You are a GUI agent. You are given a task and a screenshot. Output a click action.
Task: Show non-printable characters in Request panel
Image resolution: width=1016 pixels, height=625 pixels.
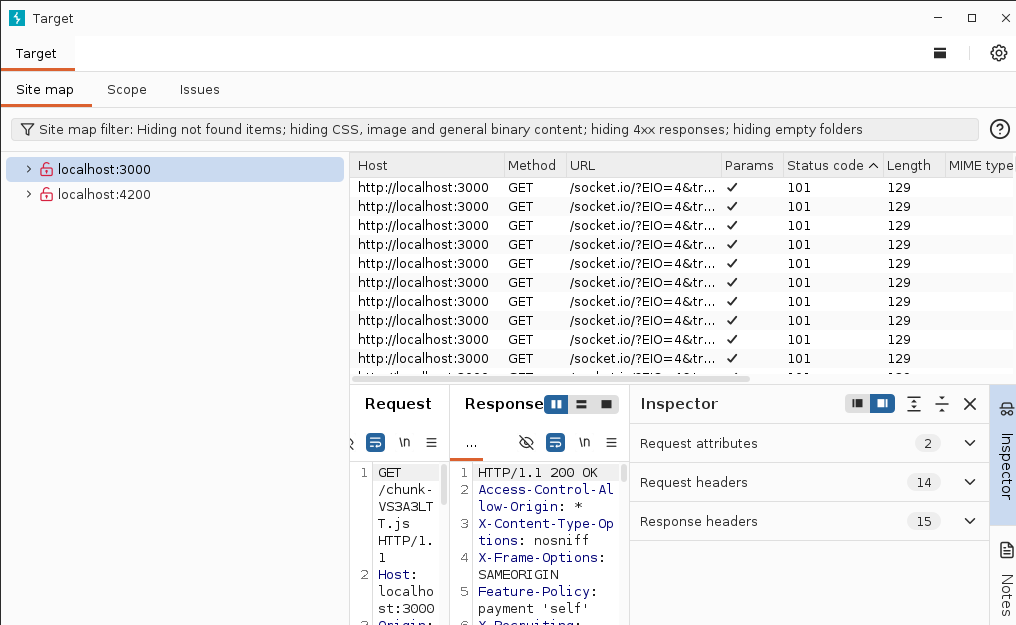pyautogui.click(x=404, y=442)
